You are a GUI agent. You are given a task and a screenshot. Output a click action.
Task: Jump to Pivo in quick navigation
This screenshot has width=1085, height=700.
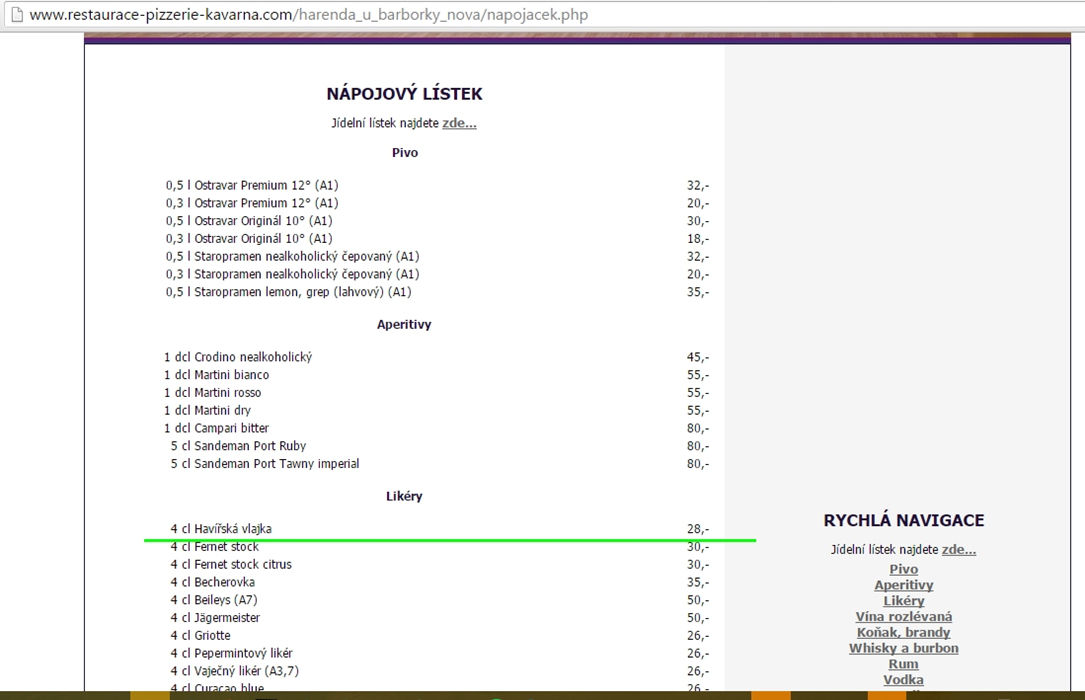click(904, 569)
